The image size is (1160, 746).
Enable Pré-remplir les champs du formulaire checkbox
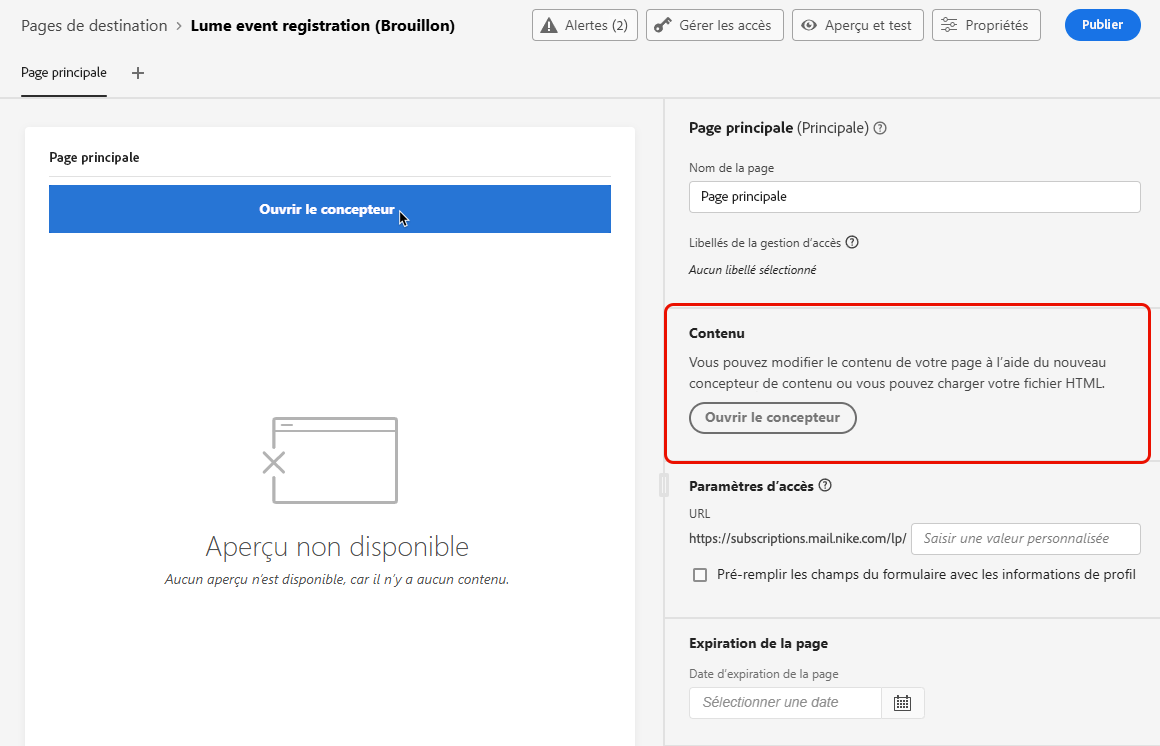tap(700, 575)
